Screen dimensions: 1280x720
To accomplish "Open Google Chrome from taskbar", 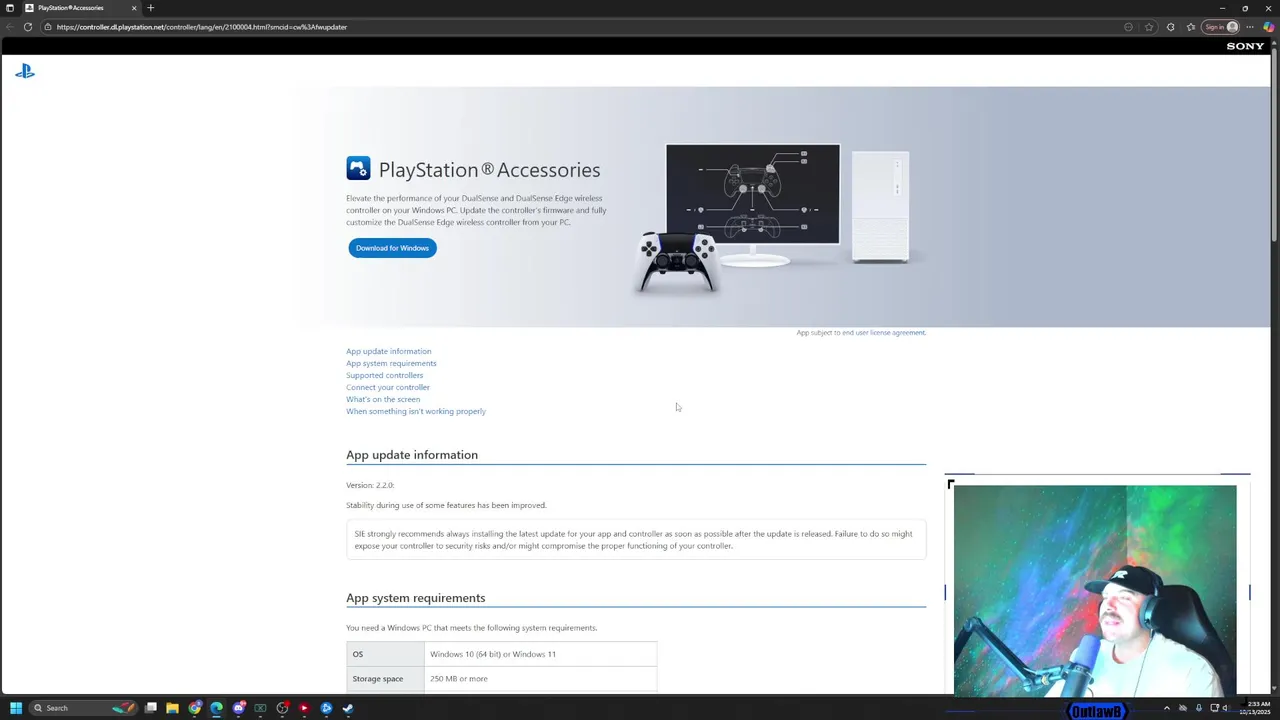I will coord(195,708).
